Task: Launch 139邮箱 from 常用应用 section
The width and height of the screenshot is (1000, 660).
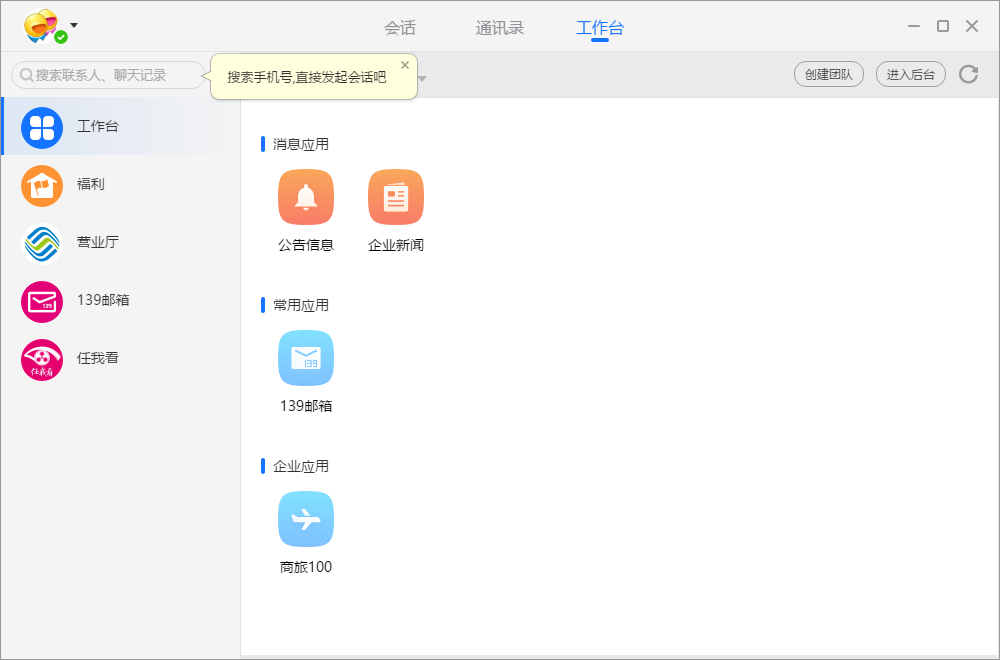Action: [306, 358]
